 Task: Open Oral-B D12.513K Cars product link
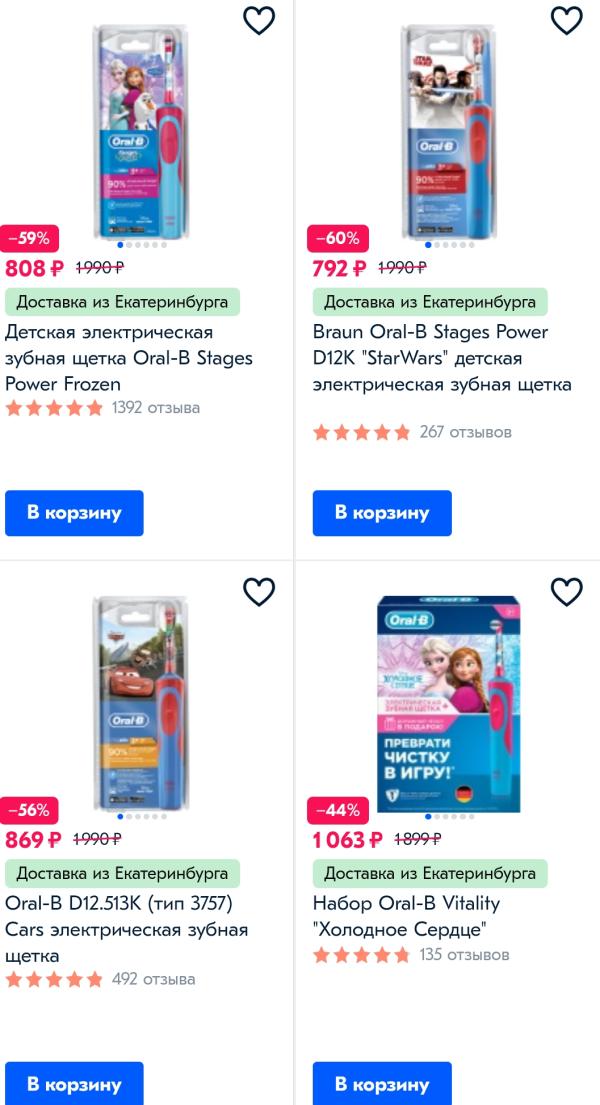[126, 929]
